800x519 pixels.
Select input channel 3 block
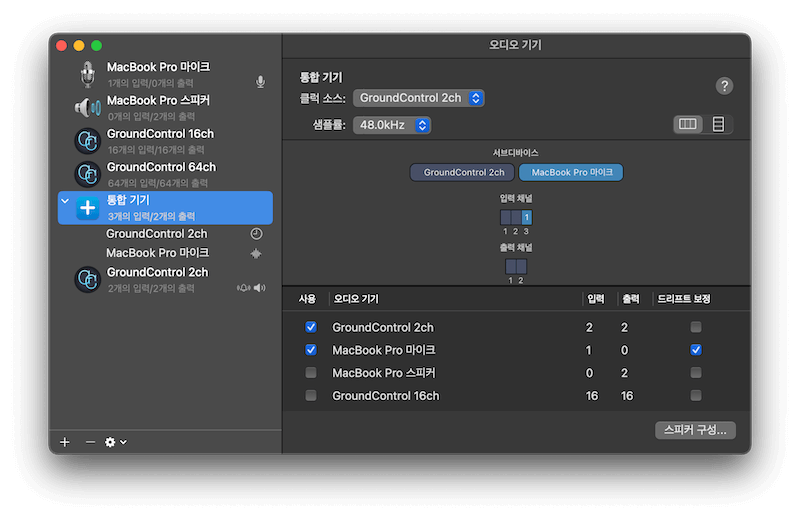pyautogui.click(x=527, y=217)
